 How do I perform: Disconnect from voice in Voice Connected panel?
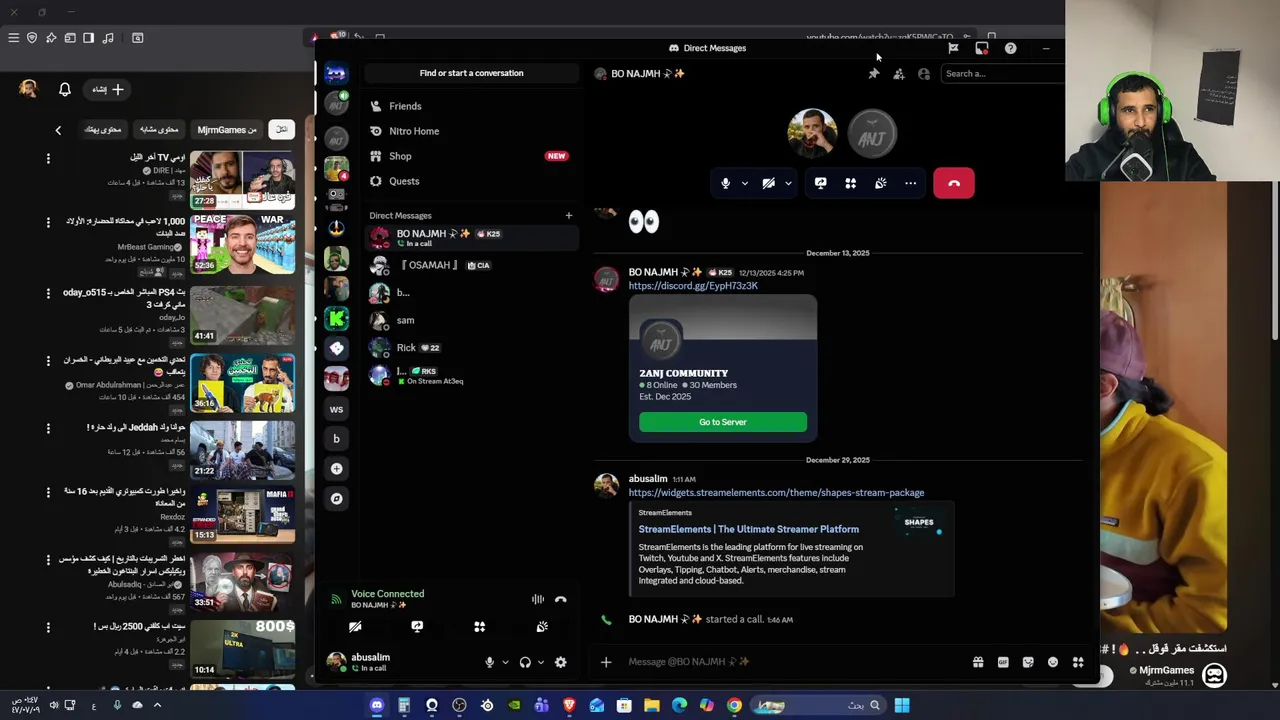click(561, 599)
